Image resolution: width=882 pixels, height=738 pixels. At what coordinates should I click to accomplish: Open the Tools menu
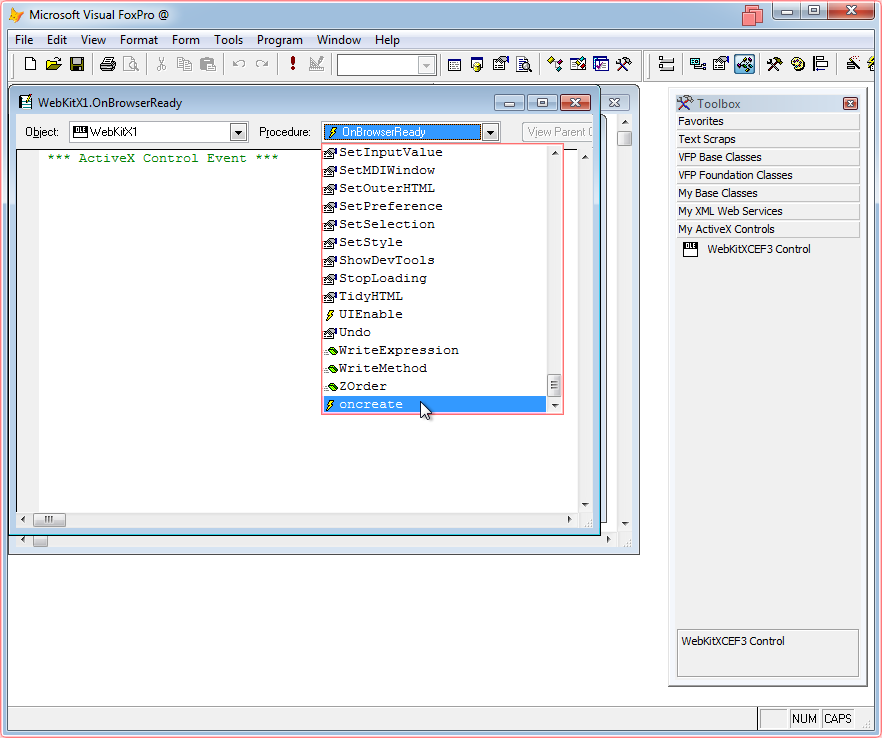click(228, 40)
